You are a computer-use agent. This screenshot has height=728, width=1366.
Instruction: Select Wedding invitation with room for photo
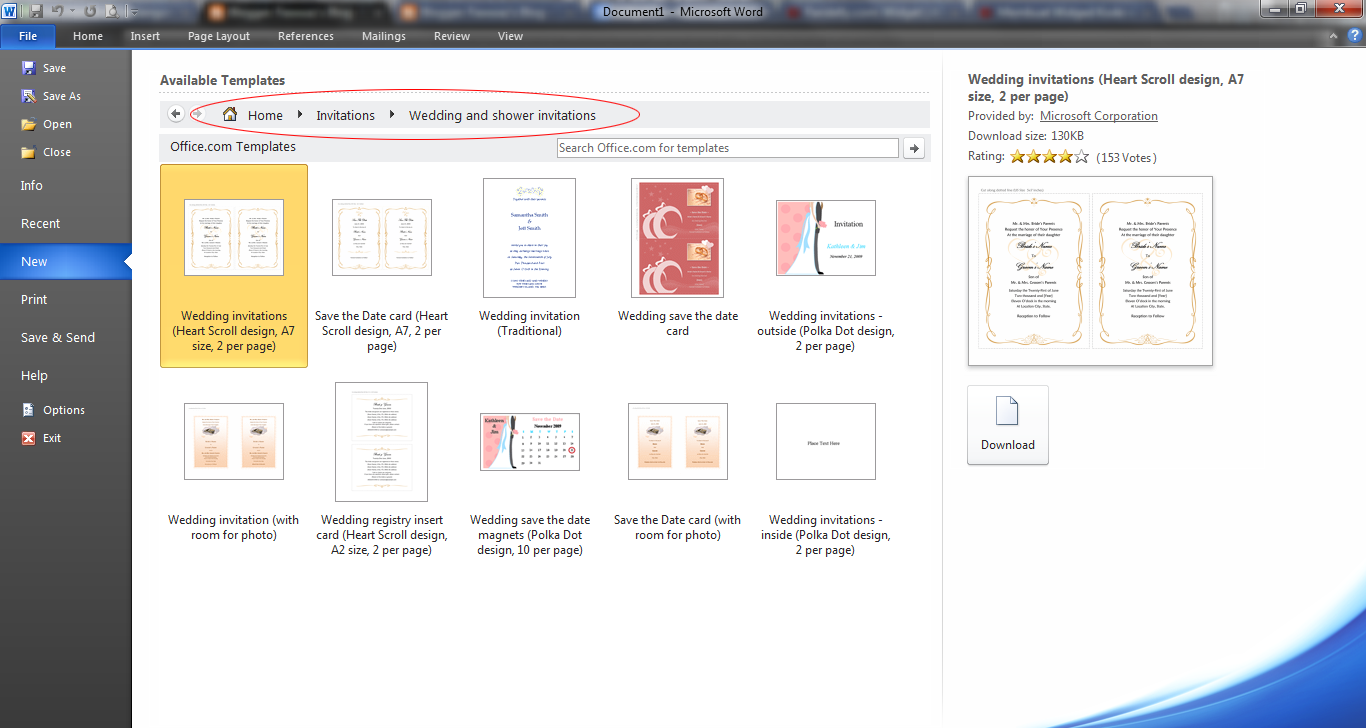[x=234, y=469]
